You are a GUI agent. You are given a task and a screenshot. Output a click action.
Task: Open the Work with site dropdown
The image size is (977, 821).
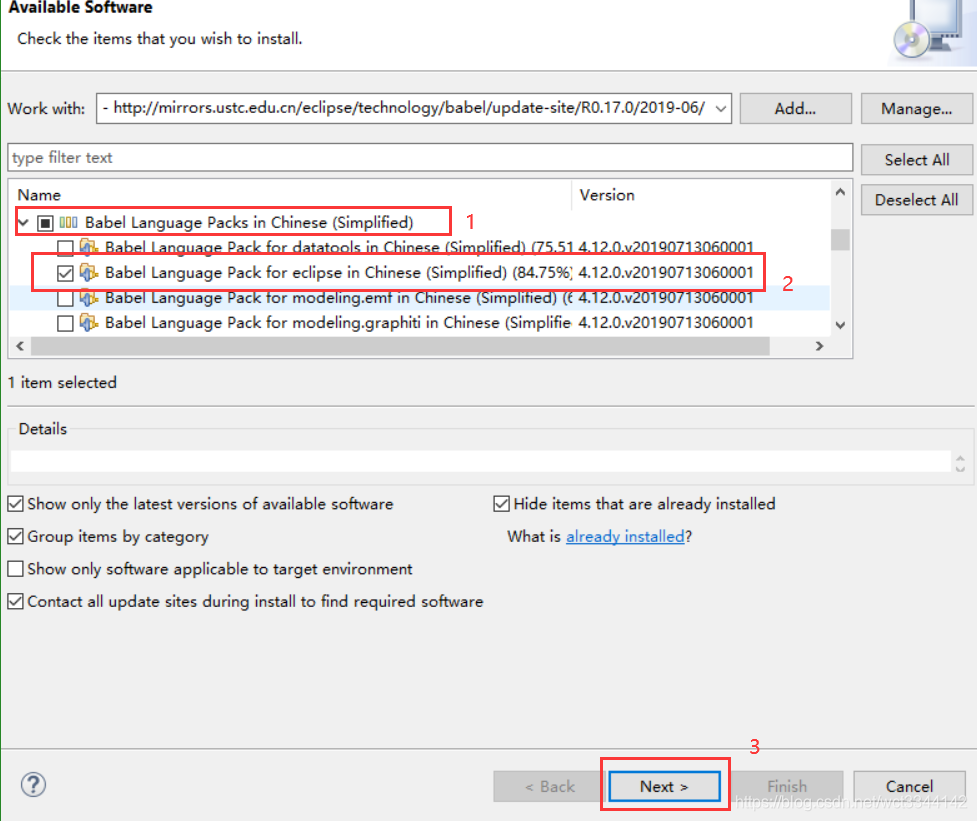tap(720, 108)
